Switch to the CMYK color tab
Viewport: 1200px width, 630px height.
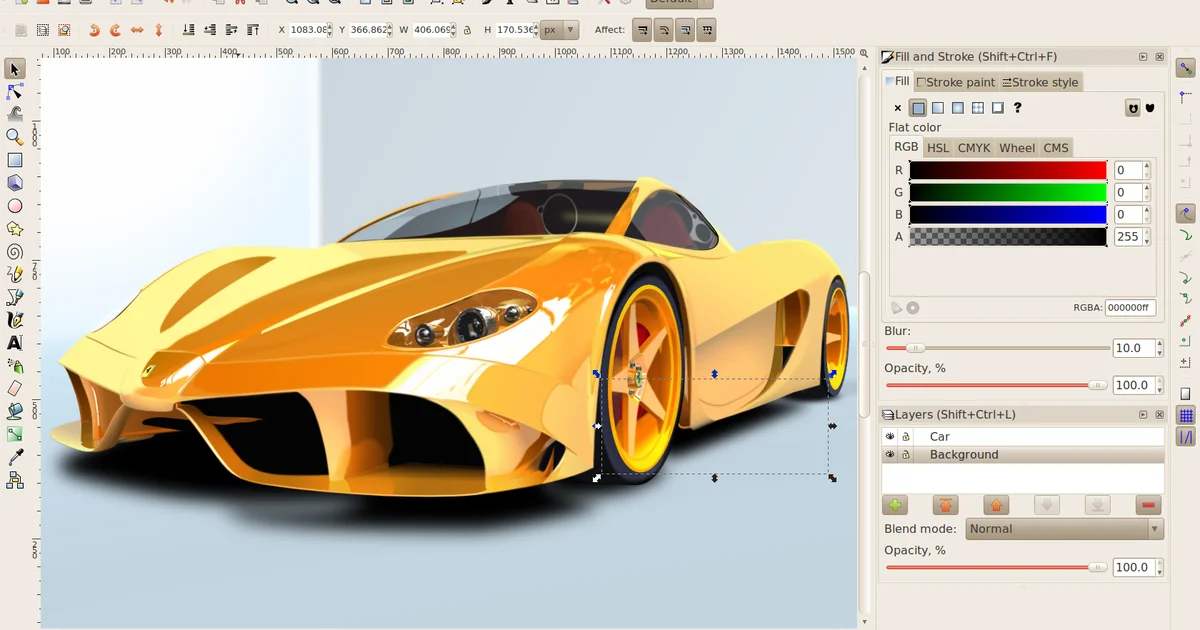pos(973,148)
